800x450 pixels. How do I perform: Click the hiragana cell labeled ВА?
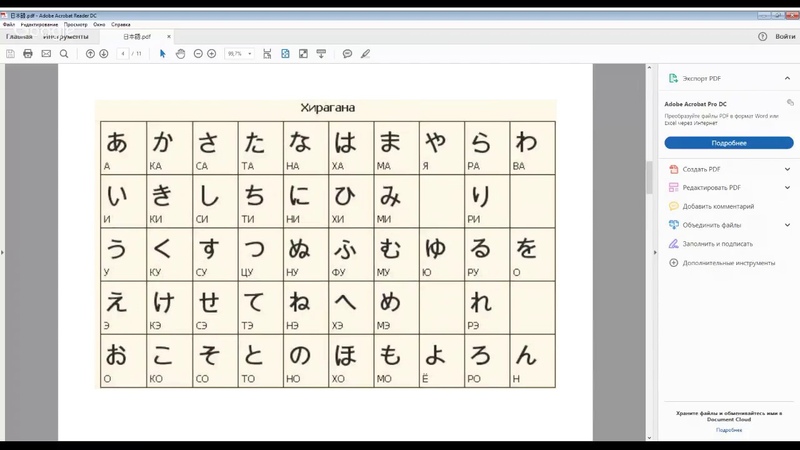(x=532, y=148)
